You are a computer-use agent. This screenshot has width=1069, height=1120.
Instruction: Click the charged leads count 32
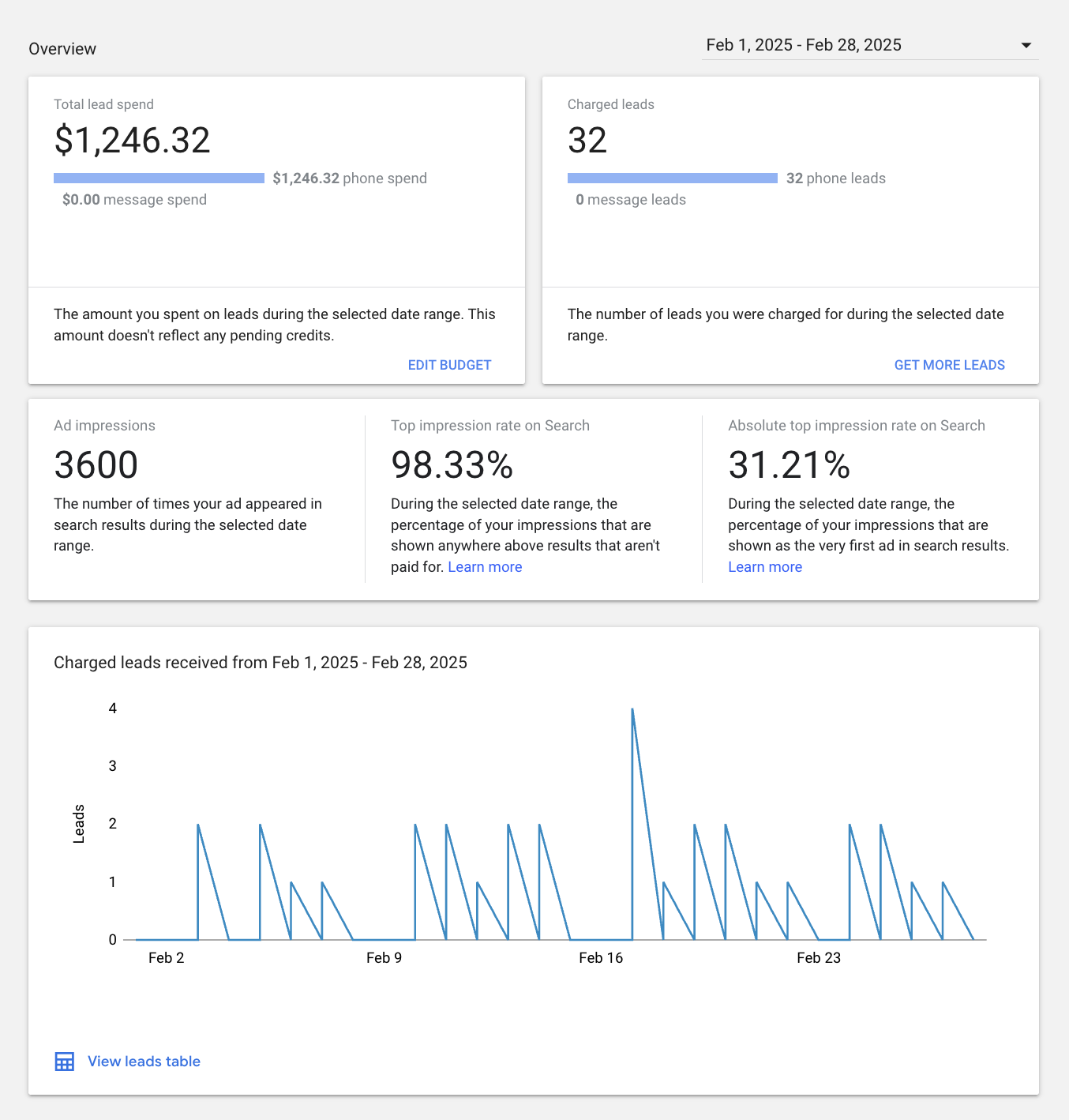pos(587,141)
